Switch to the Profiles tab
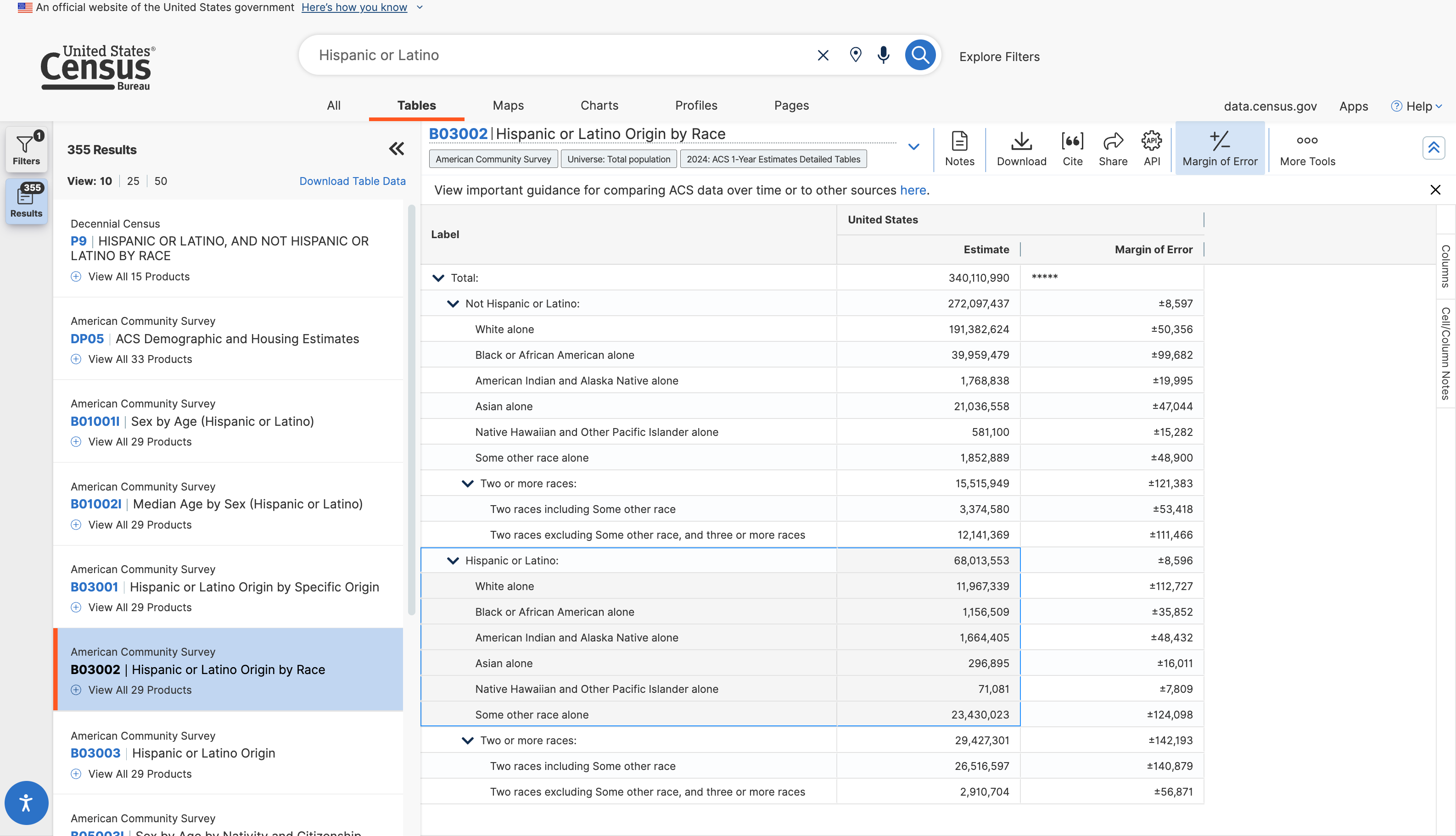 coord(695,105)
